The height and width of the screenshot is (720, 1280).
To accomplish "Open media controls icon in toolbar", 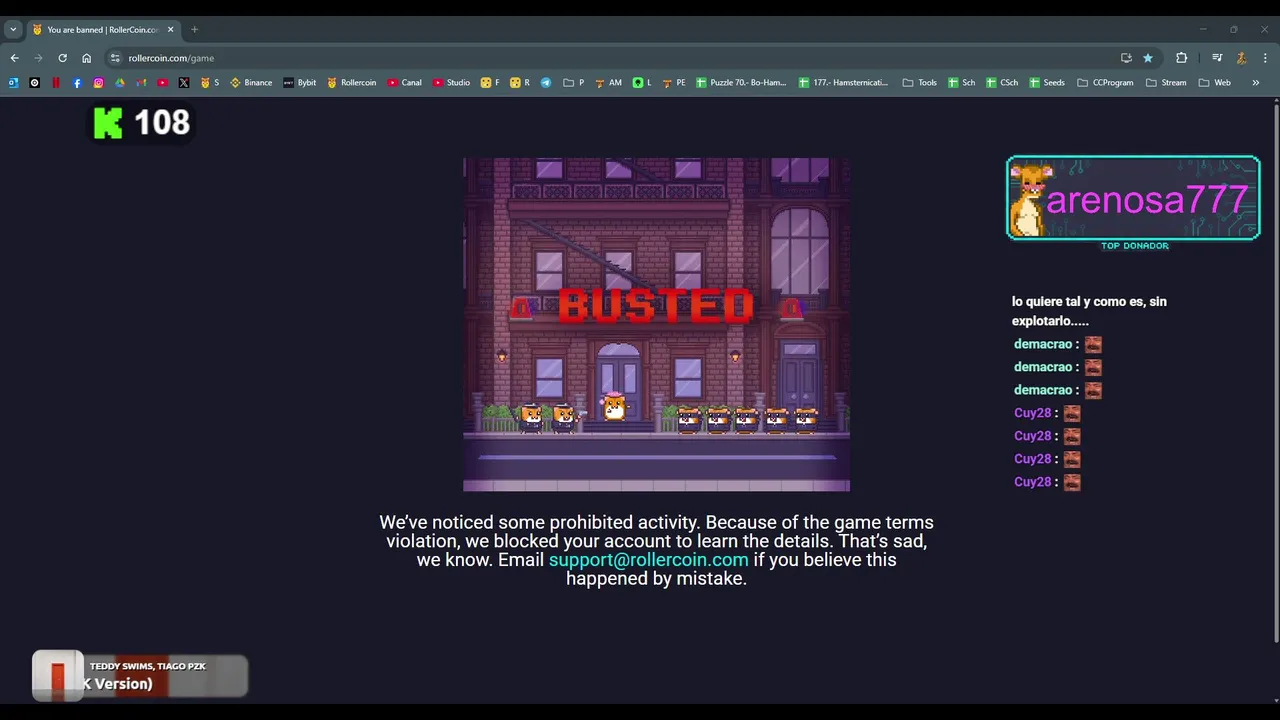I will coord(1217,58).
